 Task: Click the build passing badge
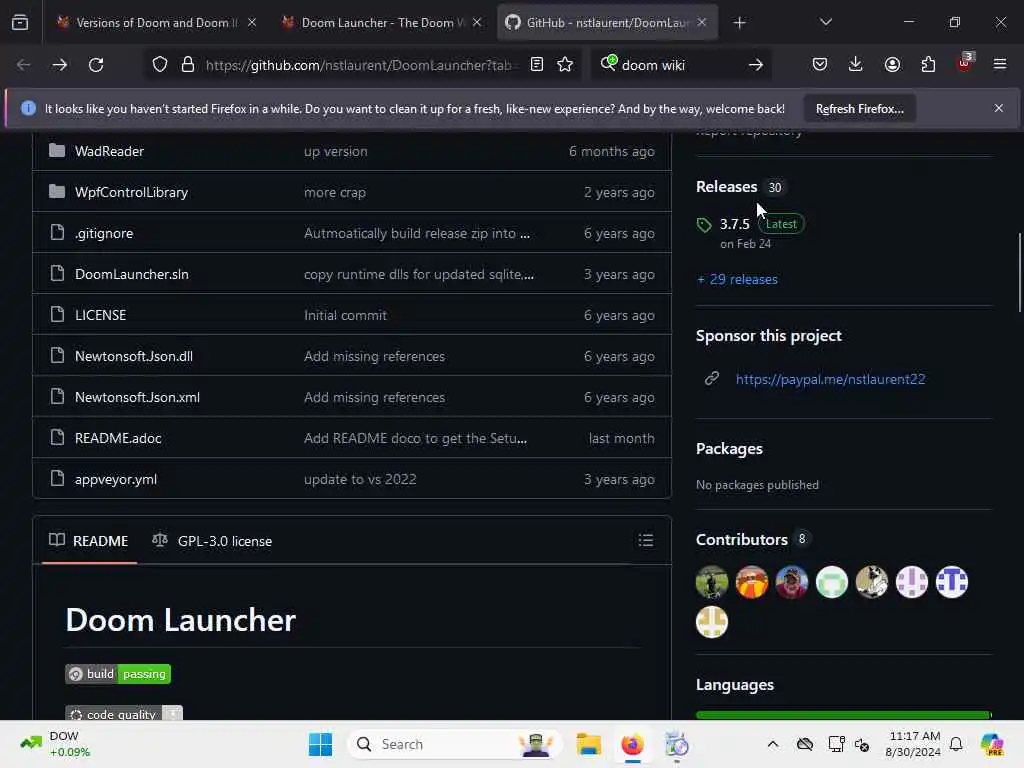(x=118, y=674)
